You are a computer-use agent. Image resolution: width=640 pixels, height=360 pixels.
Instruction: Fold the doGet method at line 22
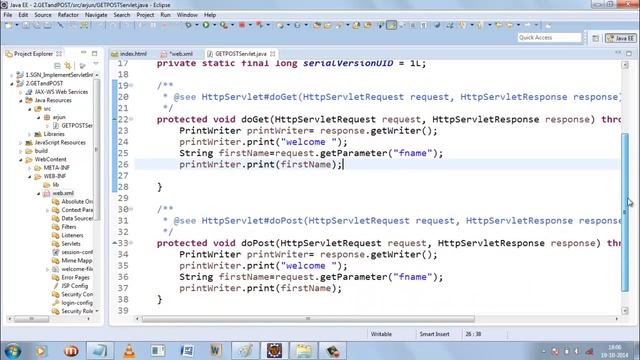click(x=131, y=119)
